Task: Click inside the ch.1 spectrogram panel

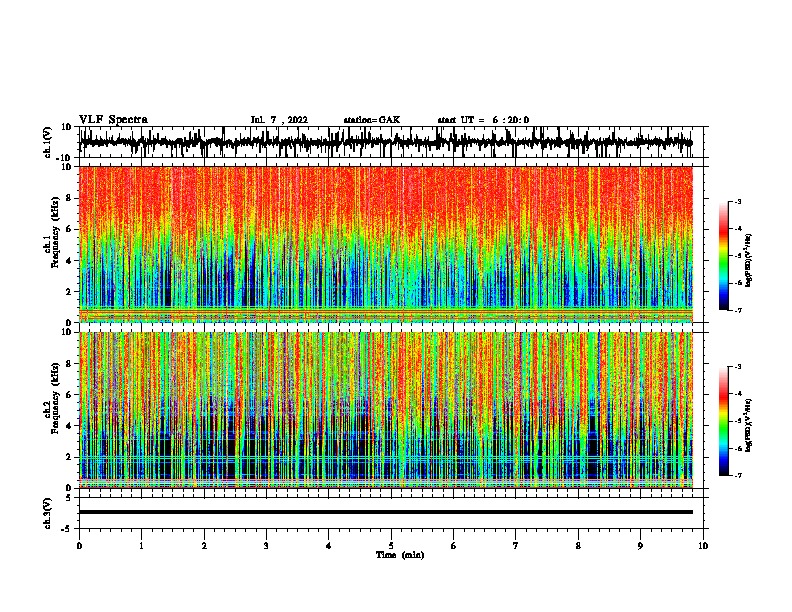Action: point(386,244)
